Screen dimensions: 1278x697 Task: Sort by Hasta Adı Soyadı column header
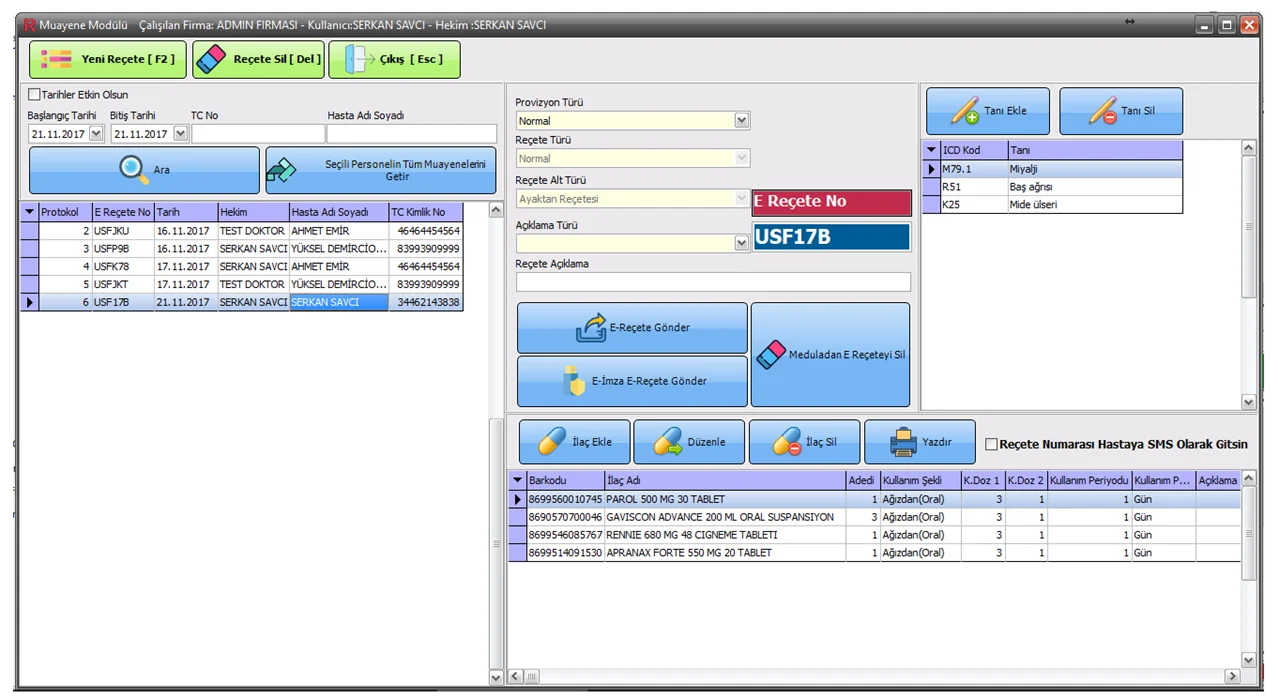point(338,212)
